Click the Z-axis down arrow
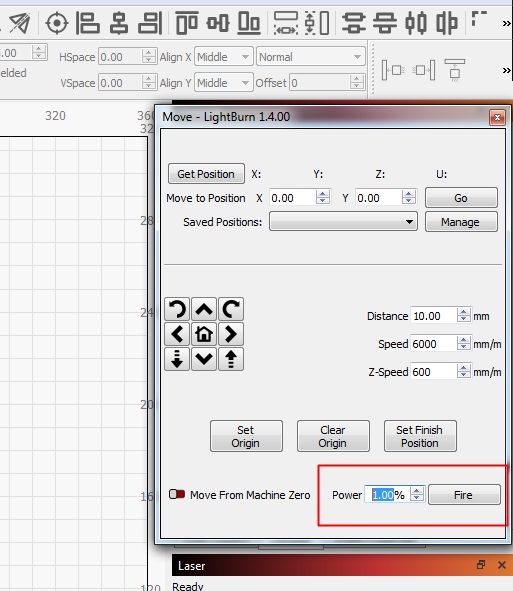Image resolution: width=513 pixels, height=591 pixels. (x=177, y=359)
